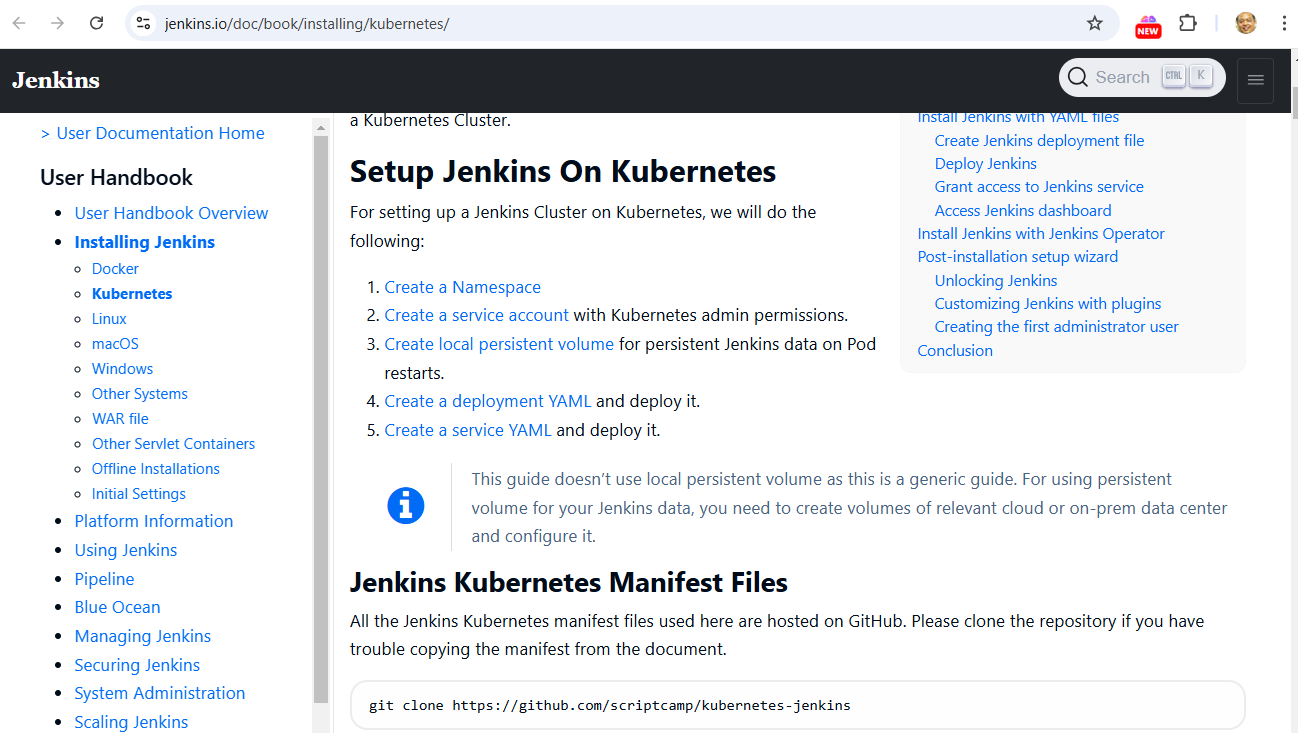
Task: Jump to Conclusion in contents
Action: 955,351
